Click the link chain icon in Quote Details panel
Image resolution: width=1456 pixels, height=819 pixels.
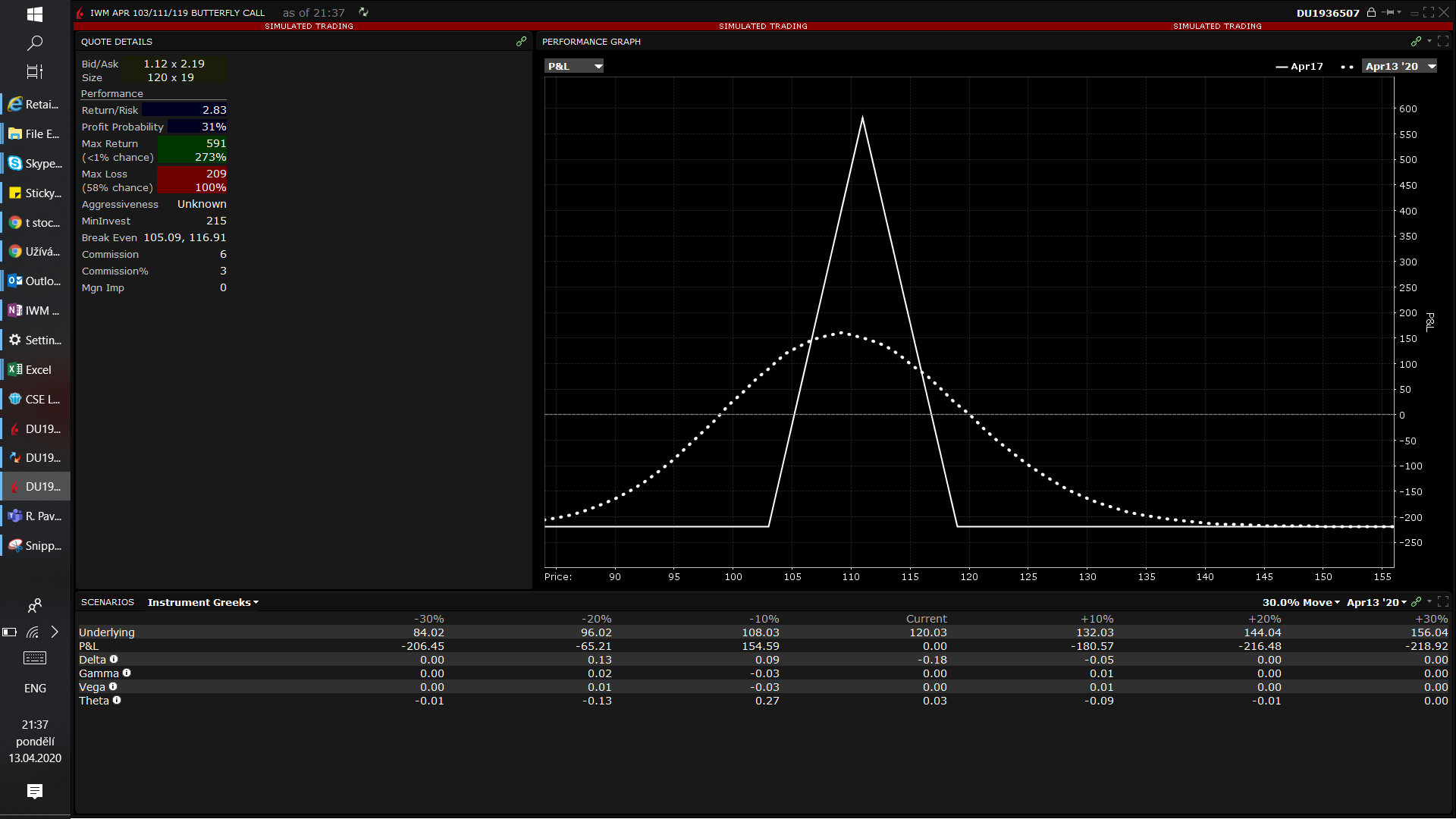521,42
